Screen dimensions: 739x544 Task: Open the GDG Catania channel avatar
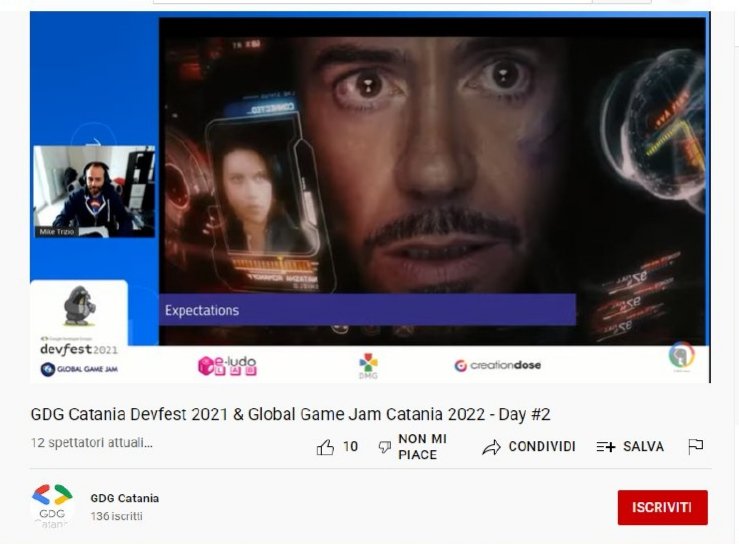[52, 507]
